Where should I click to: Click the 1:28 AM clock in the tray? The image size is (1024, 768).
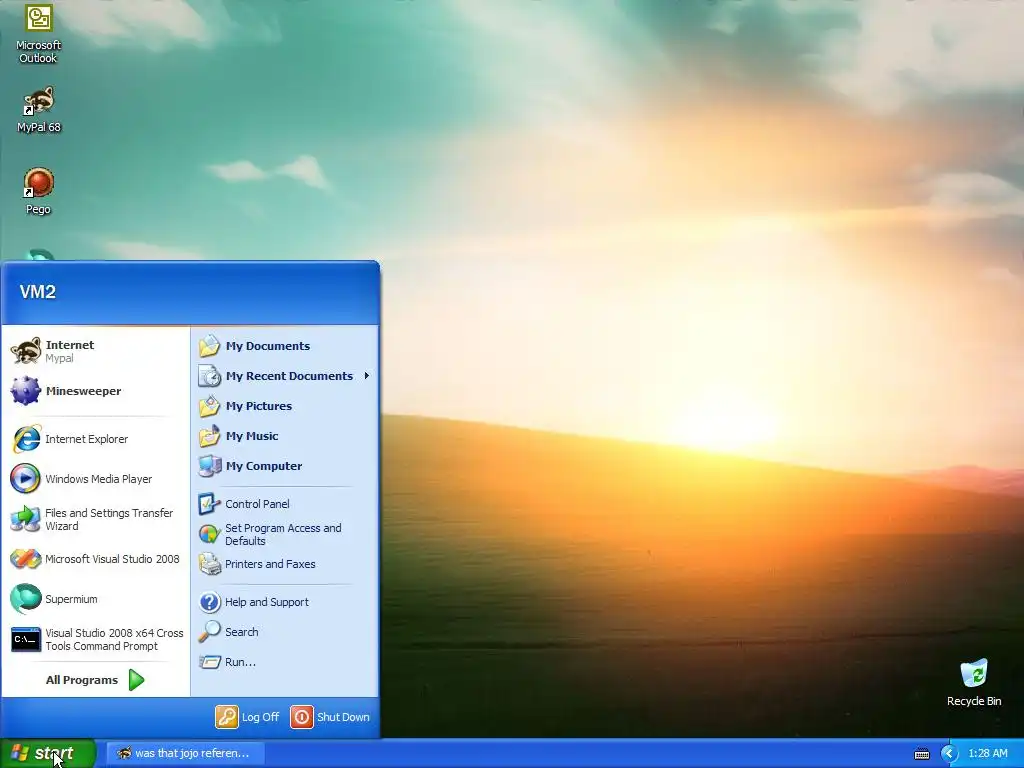tap(987, 753)
